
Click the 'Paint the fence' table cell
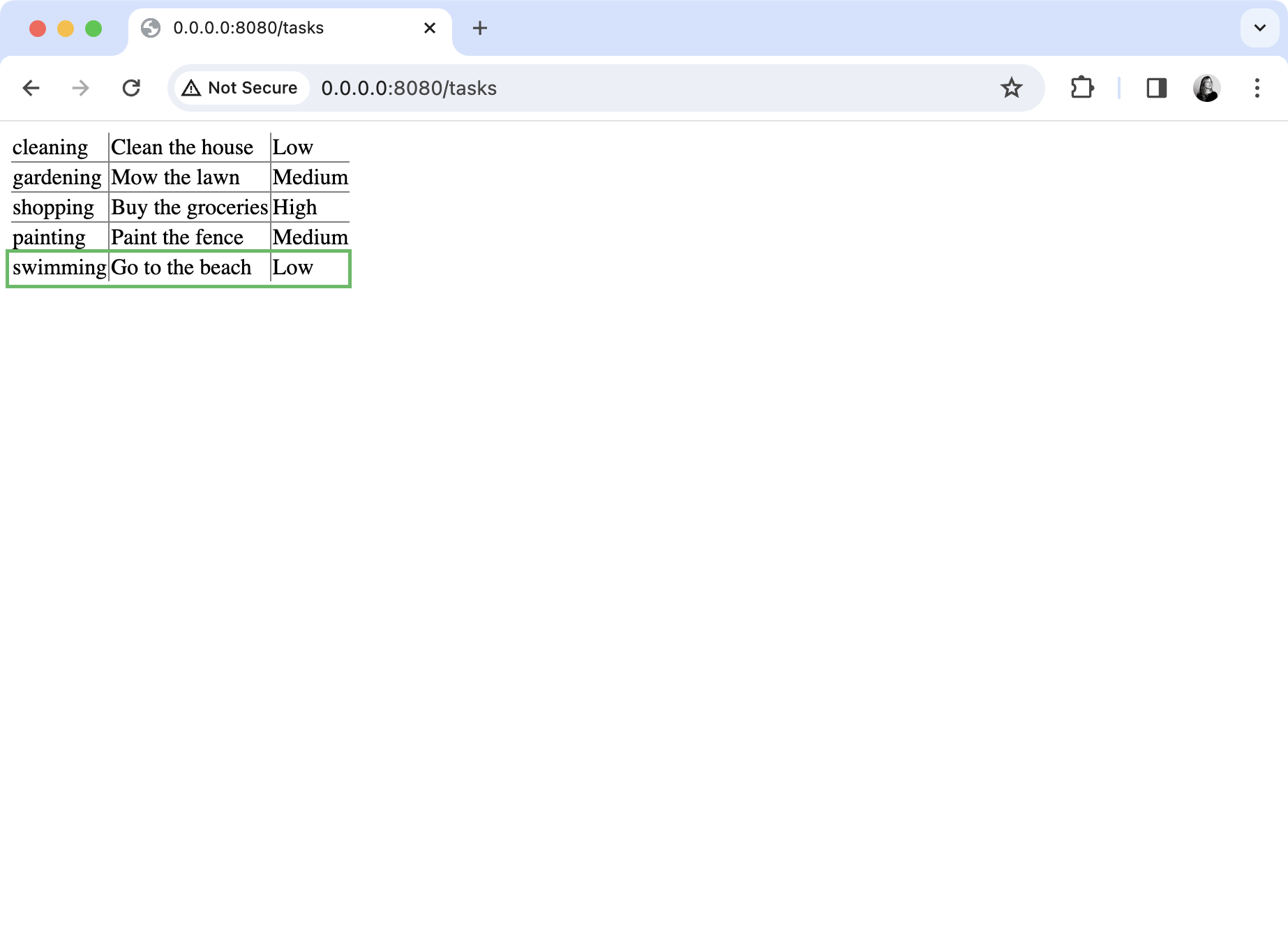(176, 237)
